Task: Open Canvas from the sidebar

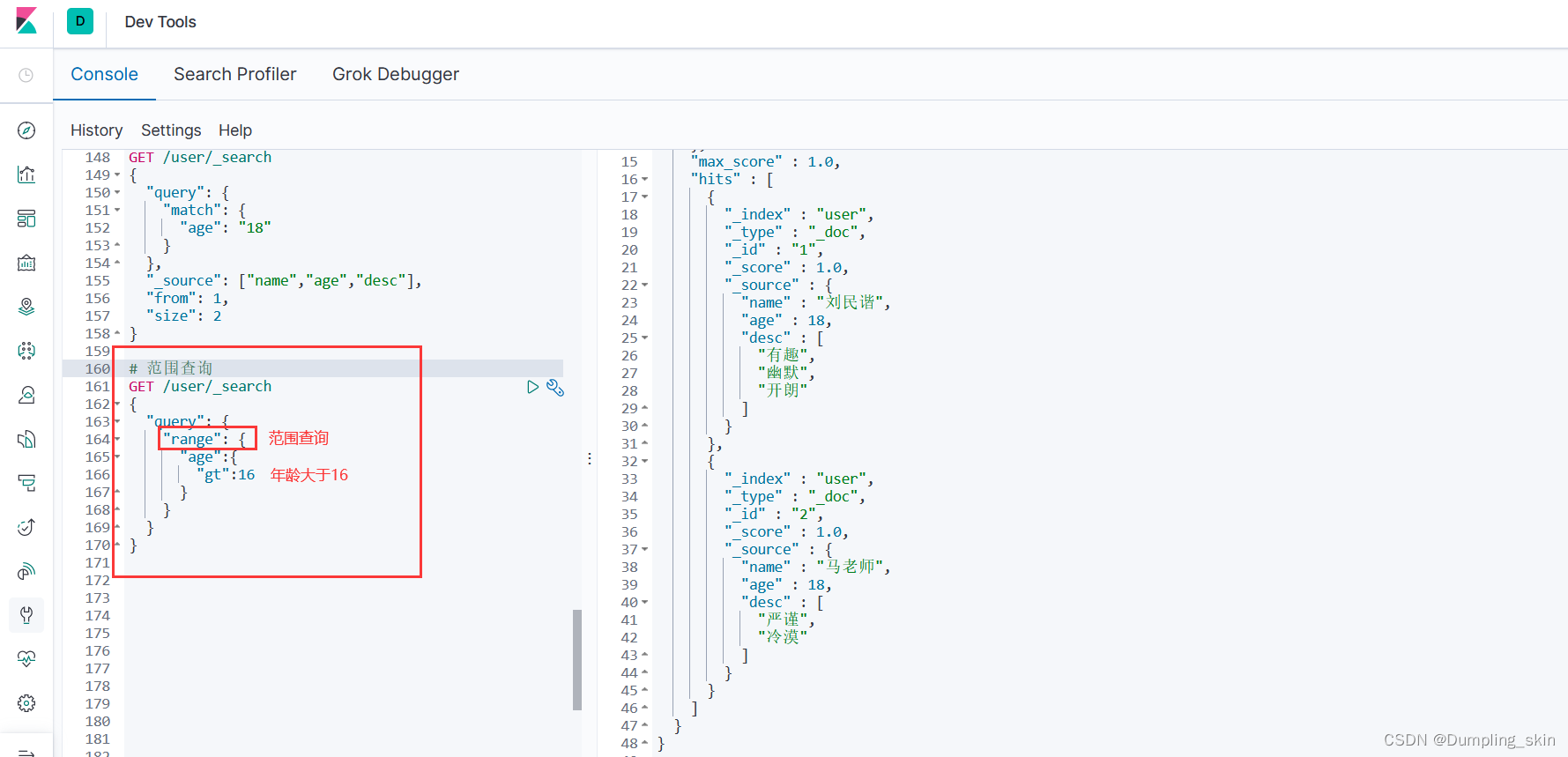Action: [x=26, y=263]
